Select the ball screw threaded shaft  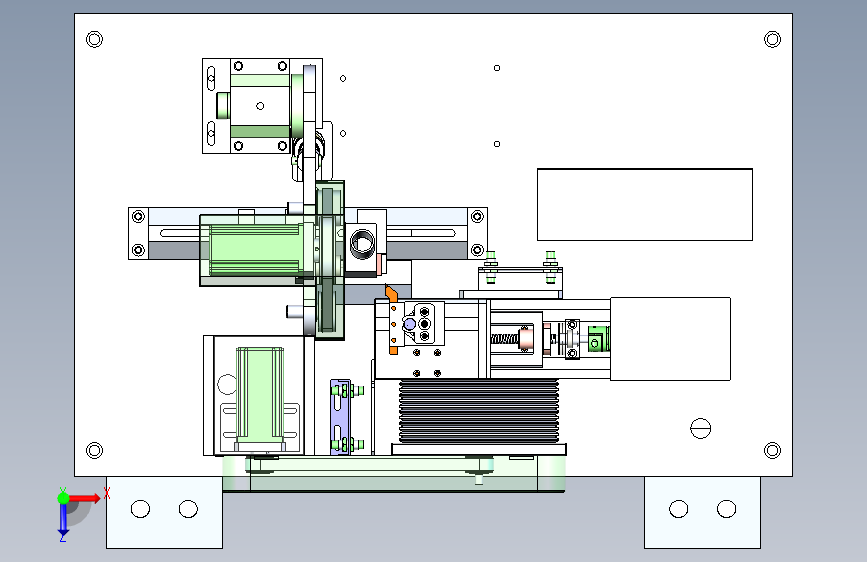pos(505,339)
